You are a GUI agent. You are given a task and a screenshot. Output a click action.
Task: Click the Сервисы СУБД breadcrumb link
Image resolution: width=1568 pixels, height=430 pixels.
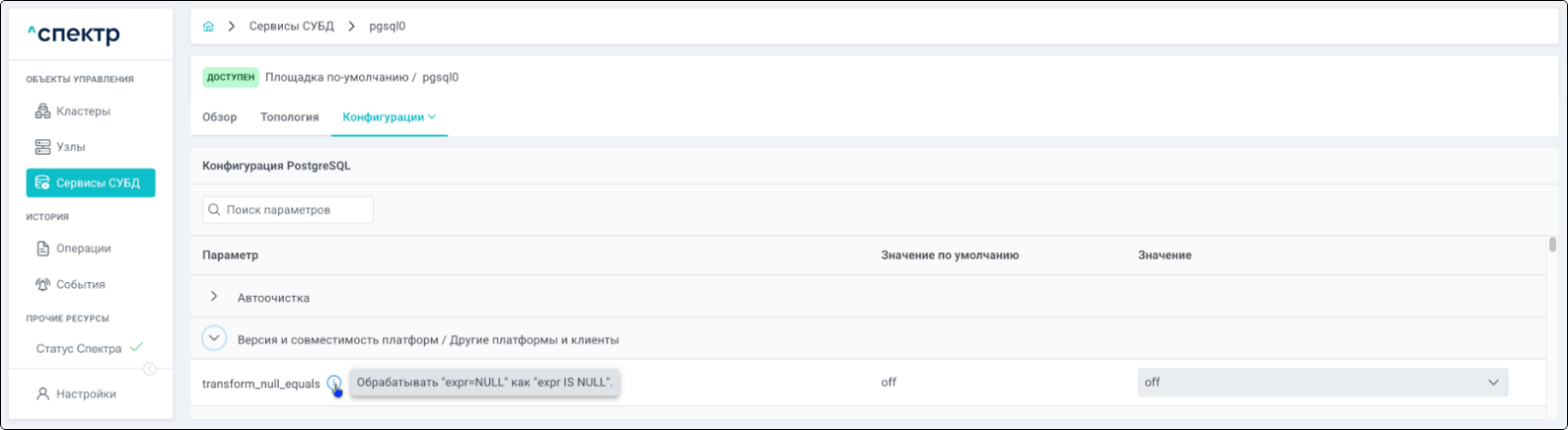[291, 27]
